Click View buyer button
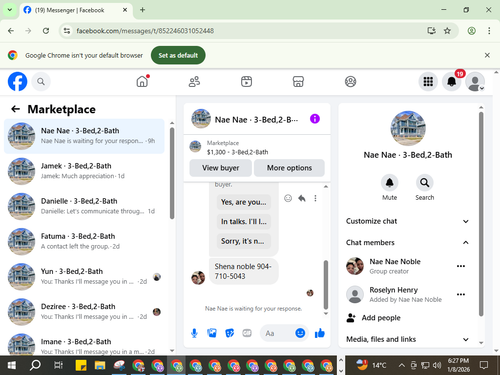Screen dimensions: 500x375 (220, 168)
